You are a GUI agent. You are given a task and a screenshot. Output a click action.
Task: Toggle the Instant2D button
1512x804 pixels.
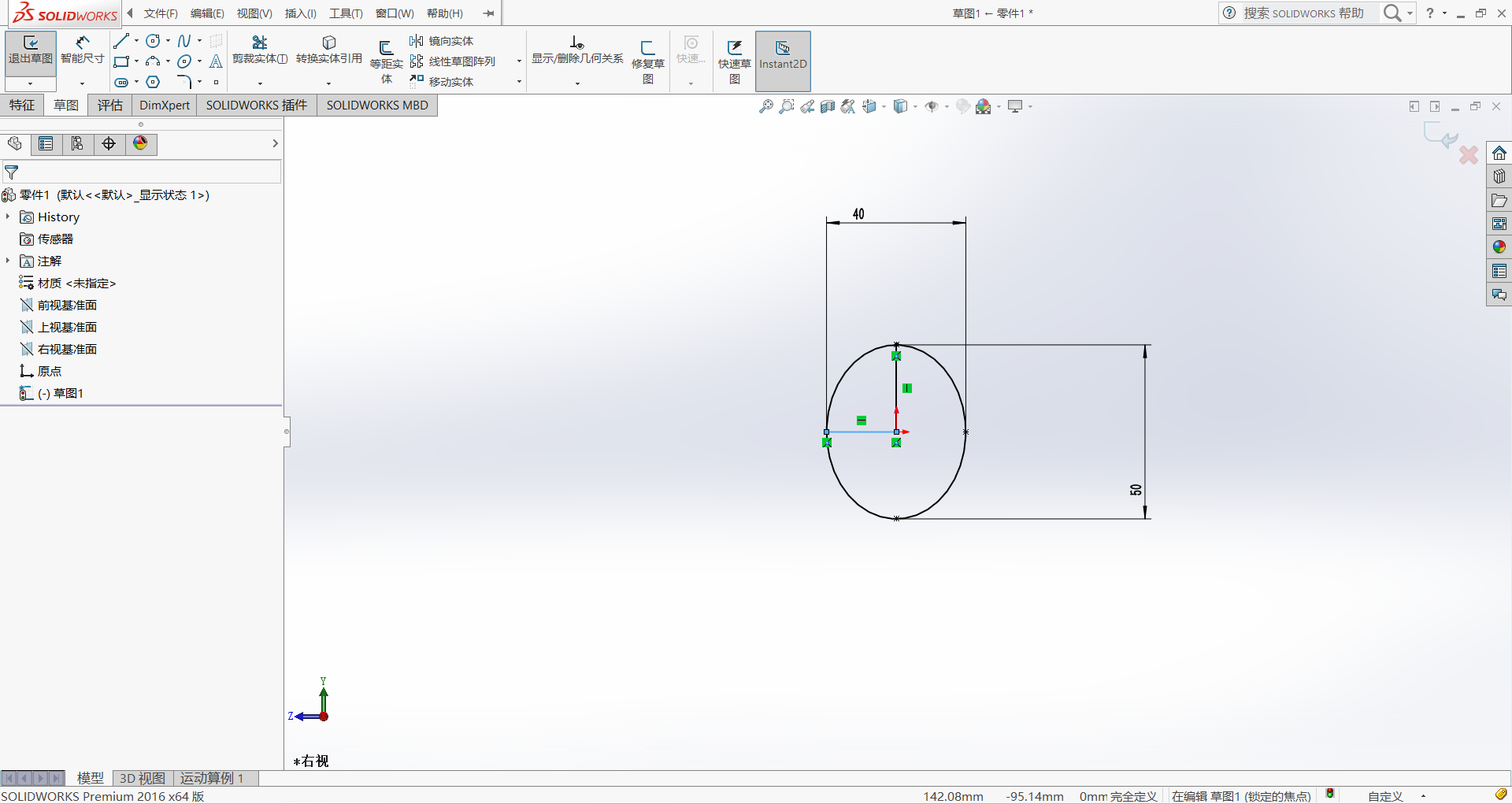(x=782, y=55)
